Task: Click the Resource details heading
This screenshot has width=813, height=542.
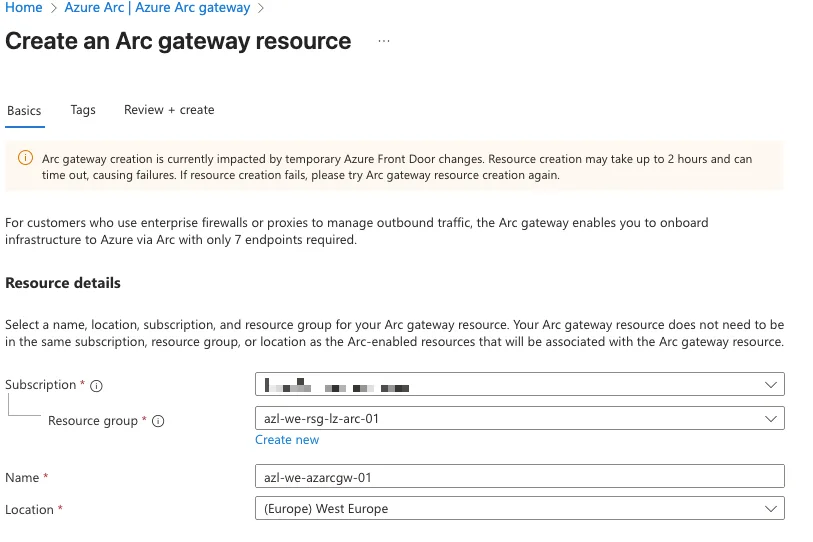Action: tap(63, 283)
